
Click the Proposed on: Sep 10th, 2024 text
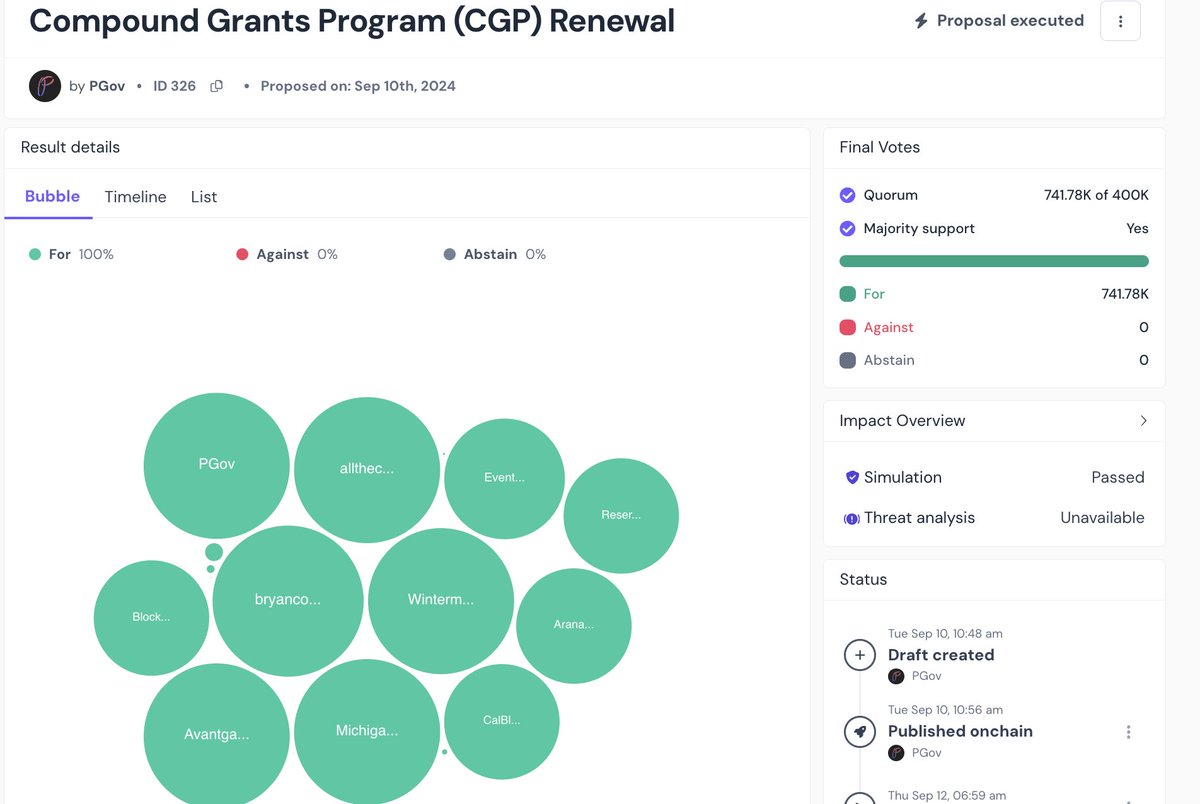(358, 86)
